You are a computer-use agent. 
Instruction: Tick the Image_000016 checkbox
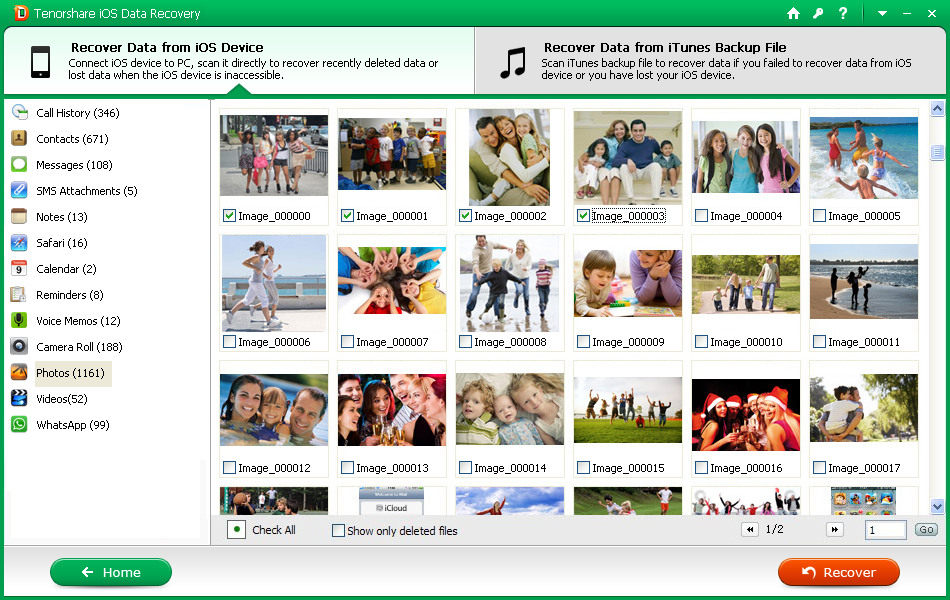pyautogui.click(x=702, y=468)
